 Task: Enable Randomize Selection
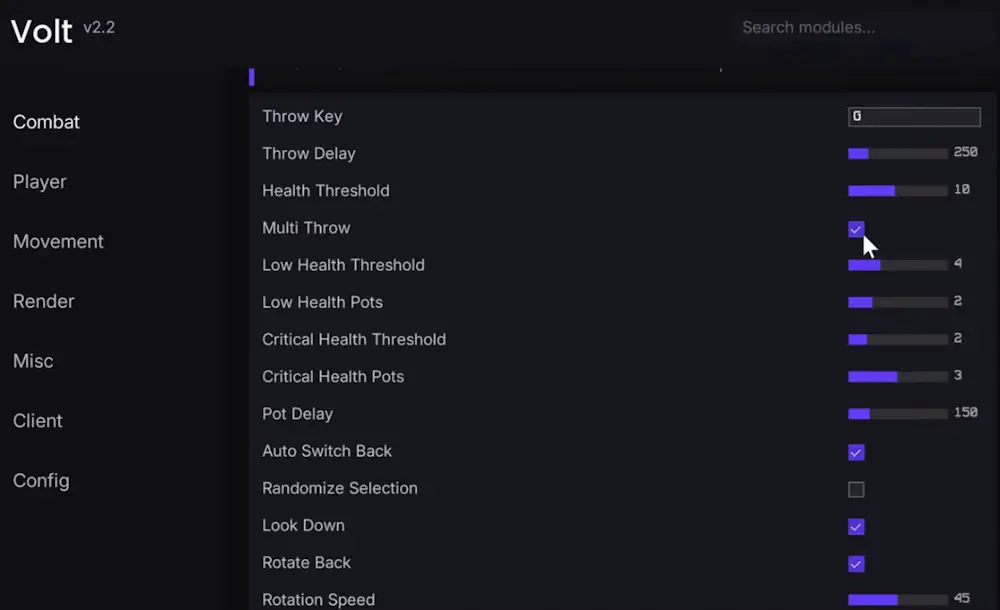(x=856, y=489)
